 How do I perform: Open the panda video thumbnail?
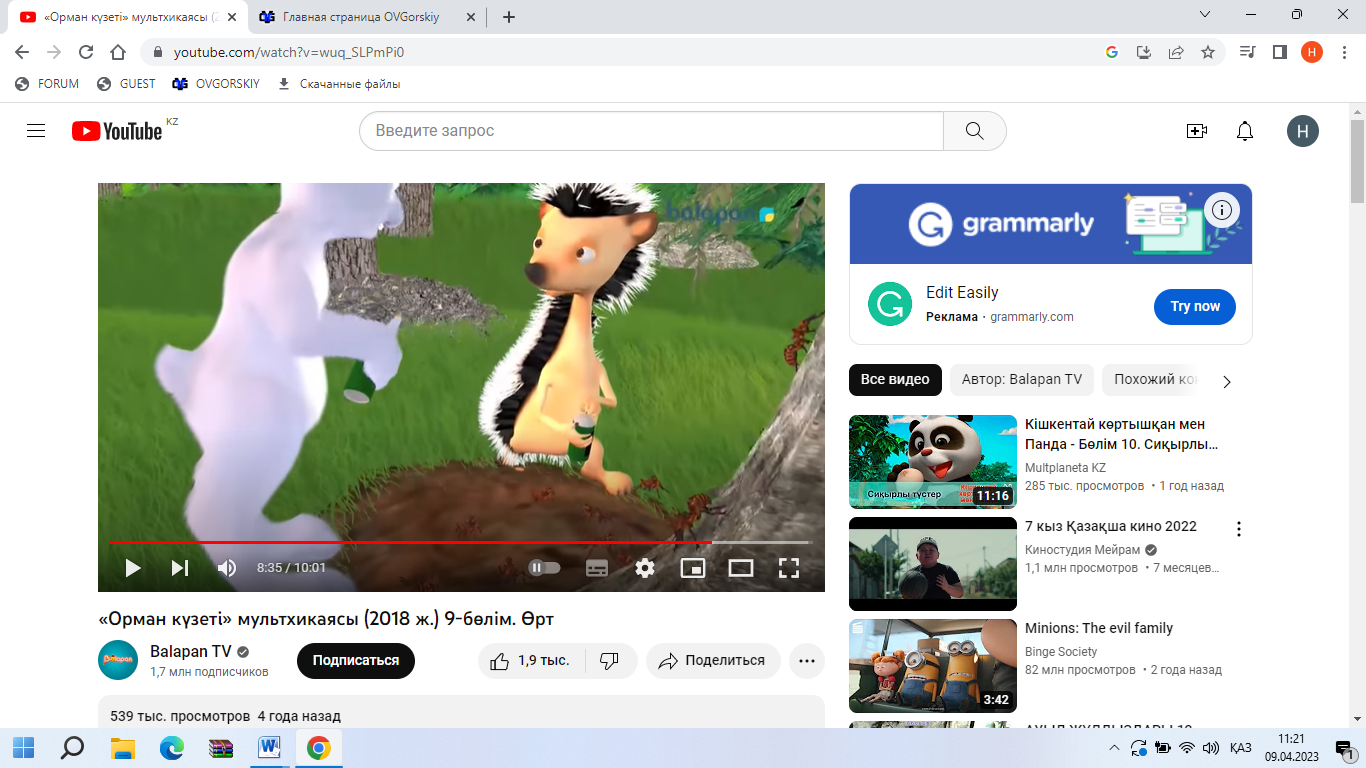[x=933, y=462]
